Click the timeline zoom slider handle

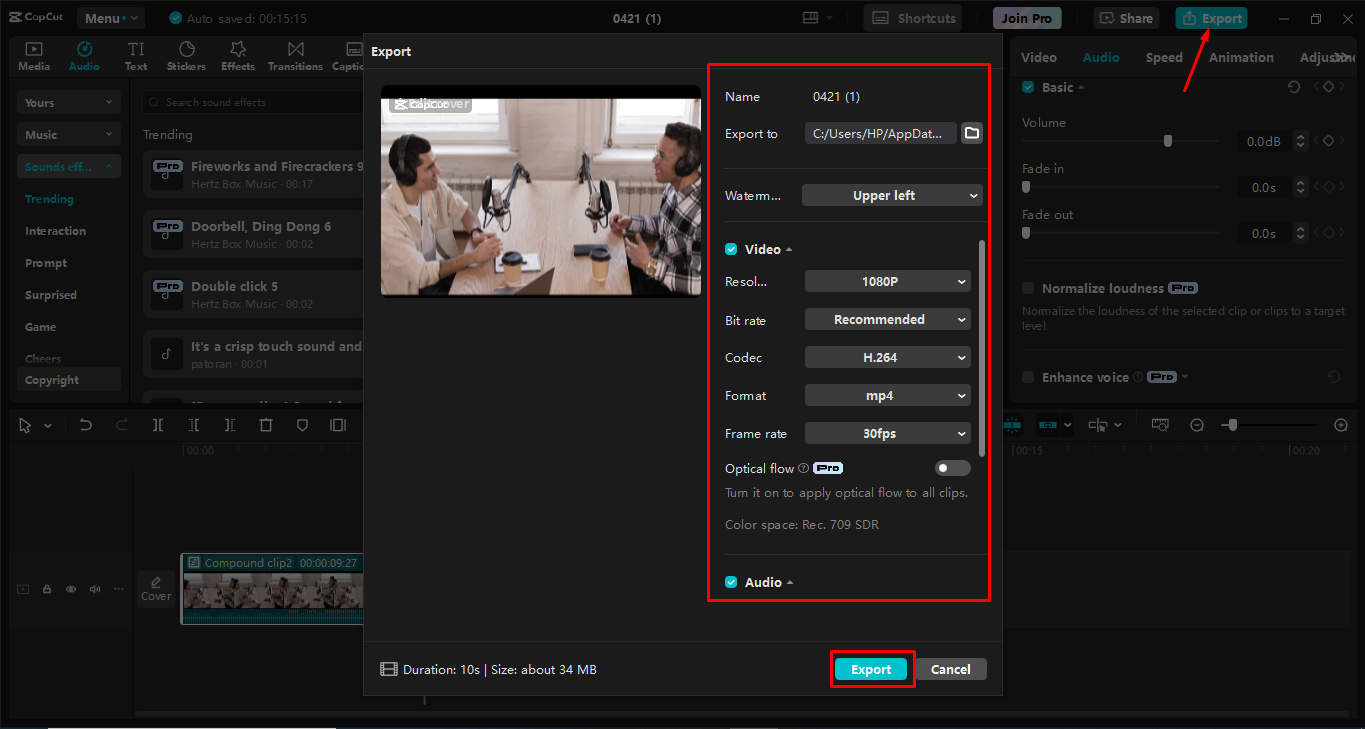click(x=1232, y=424)
